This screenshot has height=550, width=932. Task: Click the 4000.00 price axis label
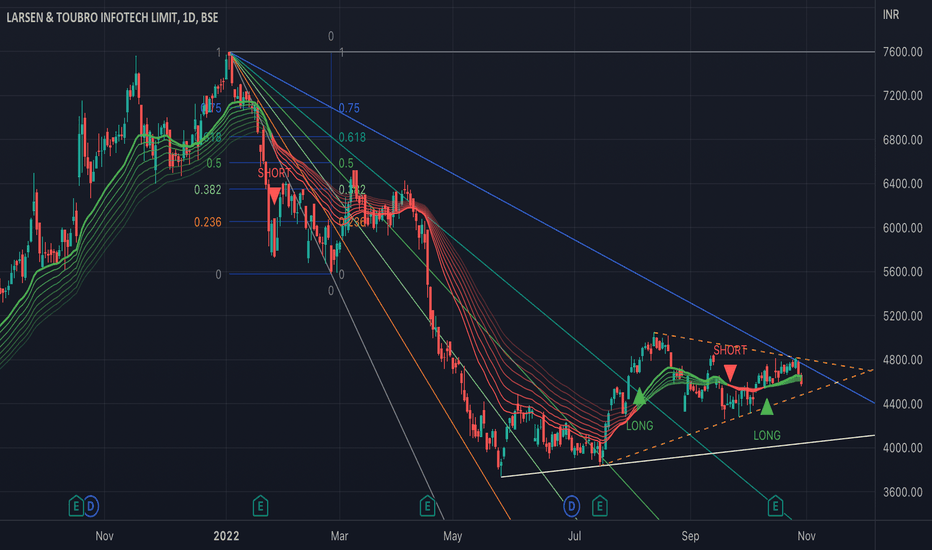(902, 448)
